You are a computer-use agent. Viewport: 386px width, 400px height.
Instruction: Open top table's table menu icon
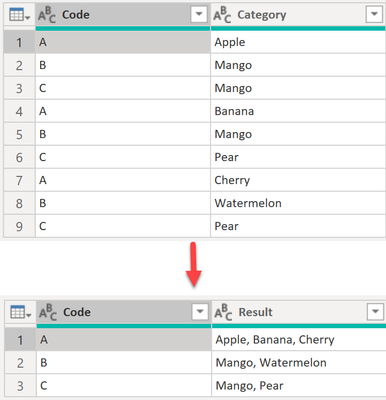click(x=19, y=15)
